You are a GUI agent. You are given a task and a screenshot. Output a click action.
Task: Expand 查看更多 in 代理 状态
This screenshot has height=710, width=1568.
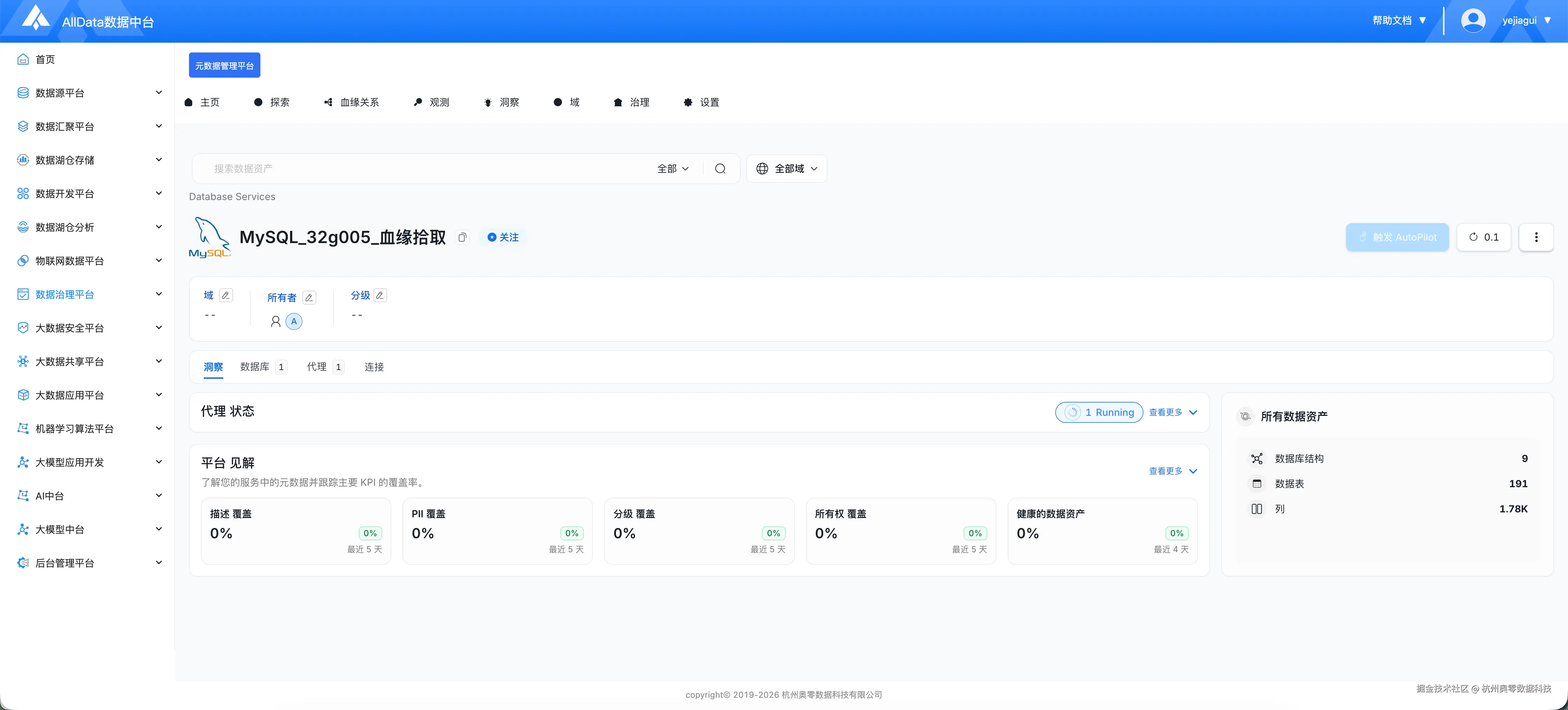pyautogui.click(x=1173, y=412)
